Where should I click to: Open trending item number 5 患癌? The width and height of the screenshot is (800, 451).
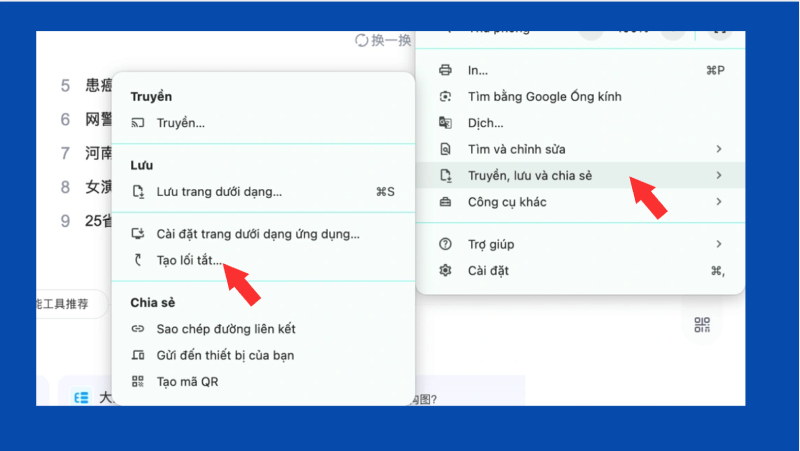(97, 86)
